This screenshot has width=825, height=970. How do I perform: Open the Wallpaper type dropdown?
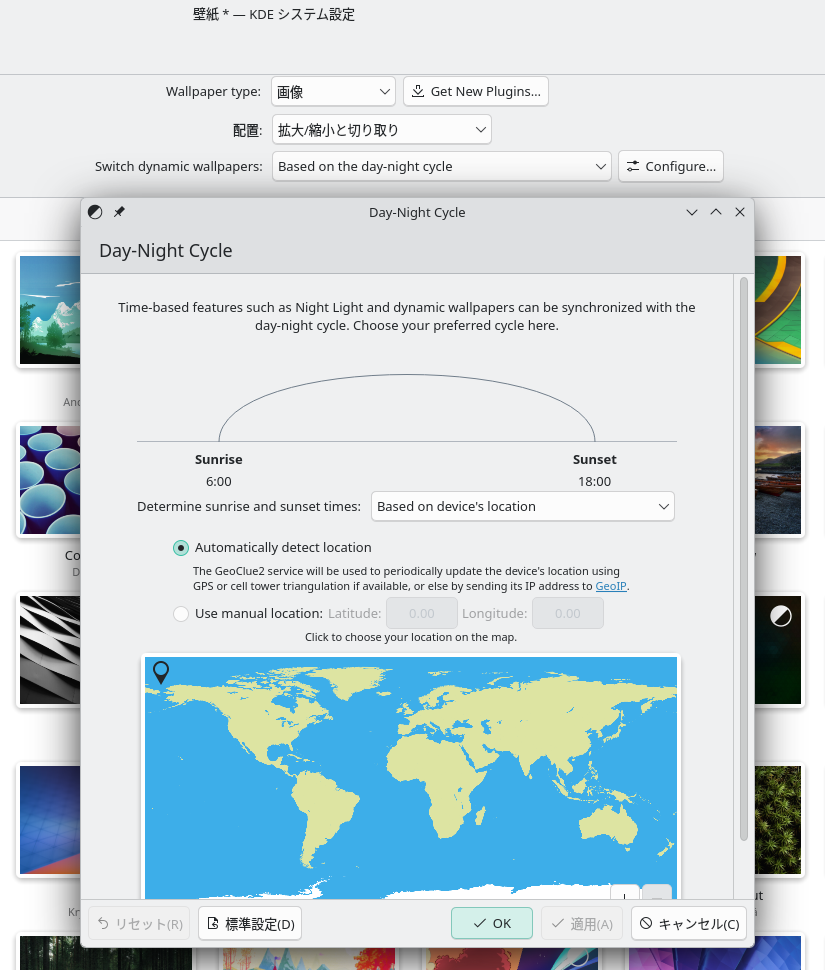coord(333,92)
